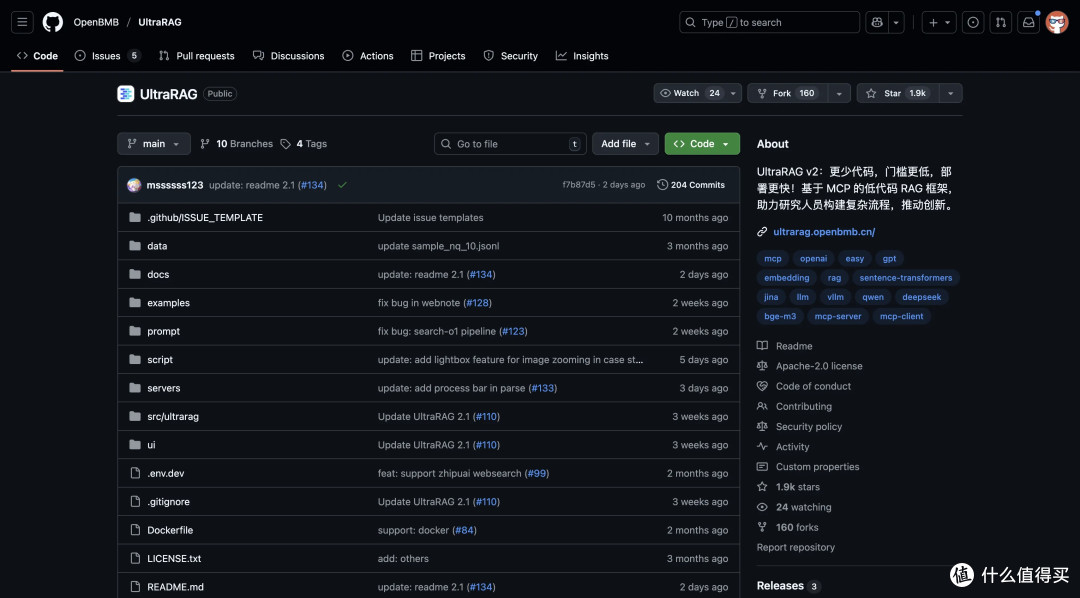The height and width of the screenshot is (598, 1080).
Task: Switch to the Projects tab
Action: (438, 56)
